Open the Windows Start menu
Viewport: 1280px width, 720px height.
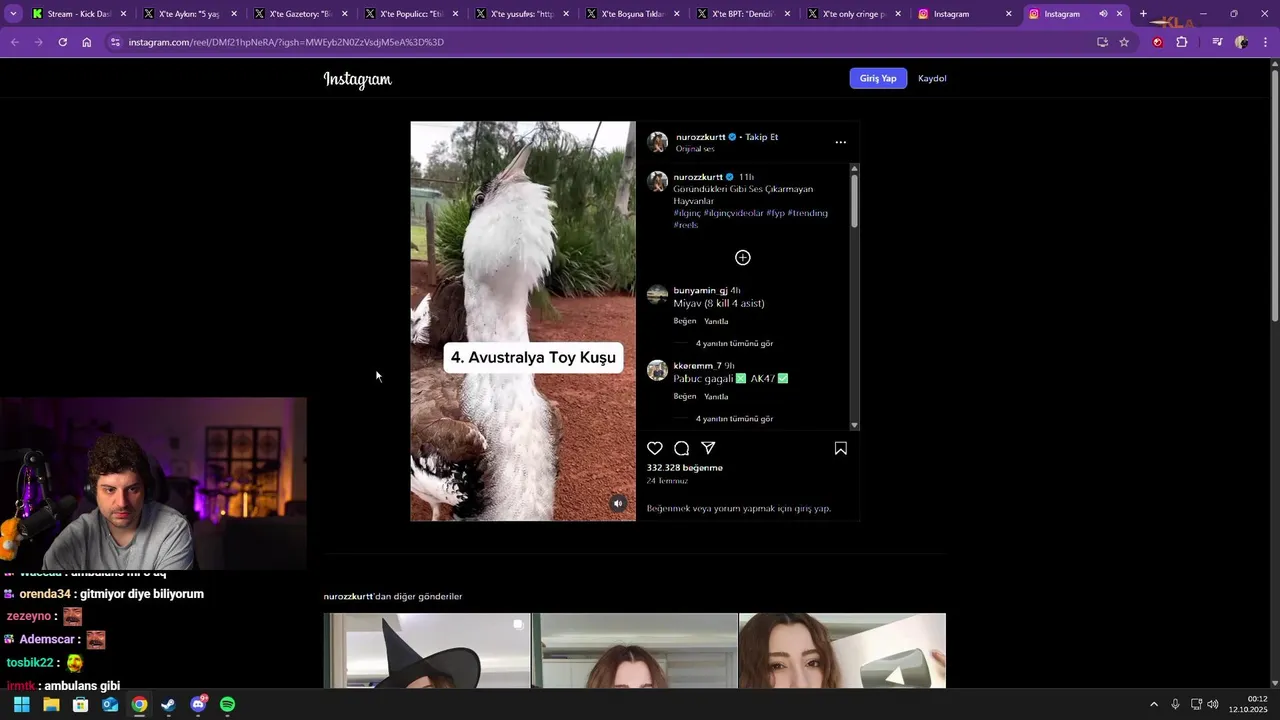tap(22, 704)
